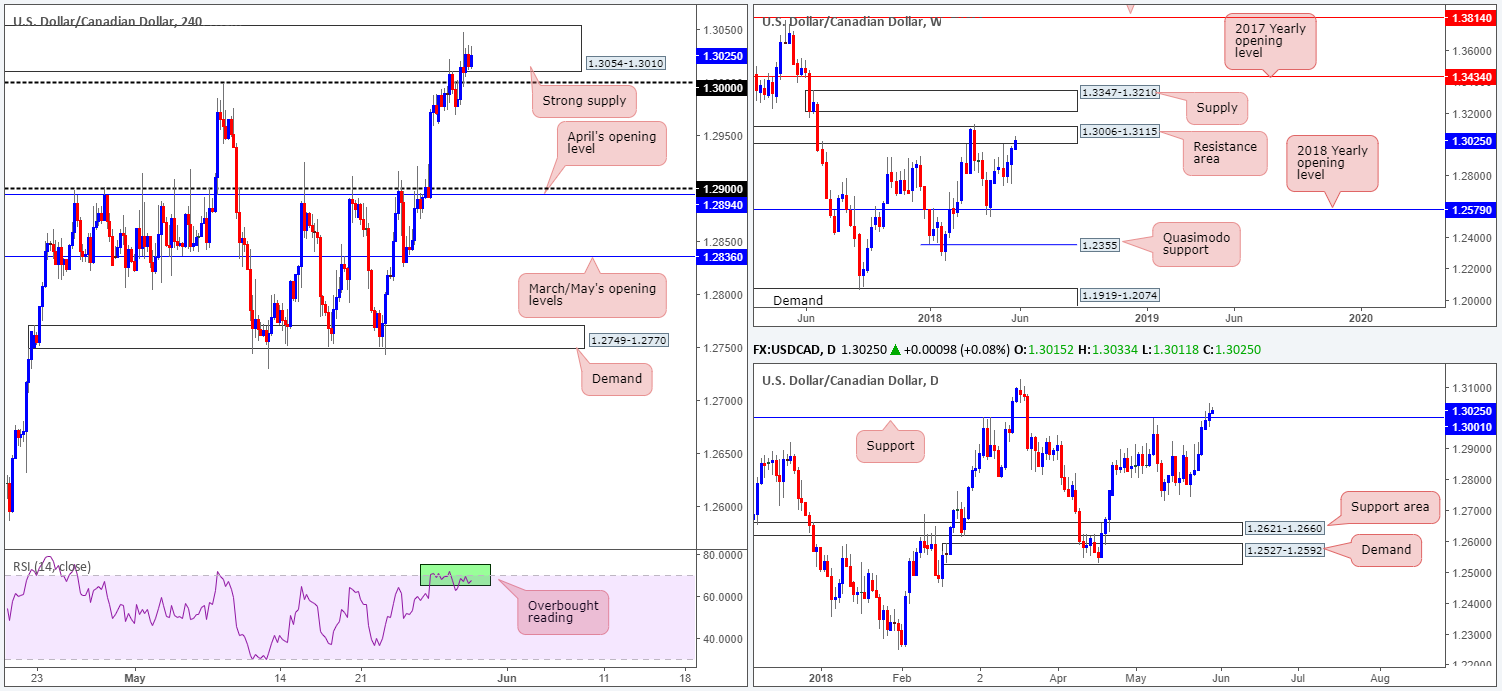Image resolution: width=1502 pixels, height=691 pixels.
Task: Click the blue 1.30250 price tag on 4-hour chart
Action: click(722, 56)
